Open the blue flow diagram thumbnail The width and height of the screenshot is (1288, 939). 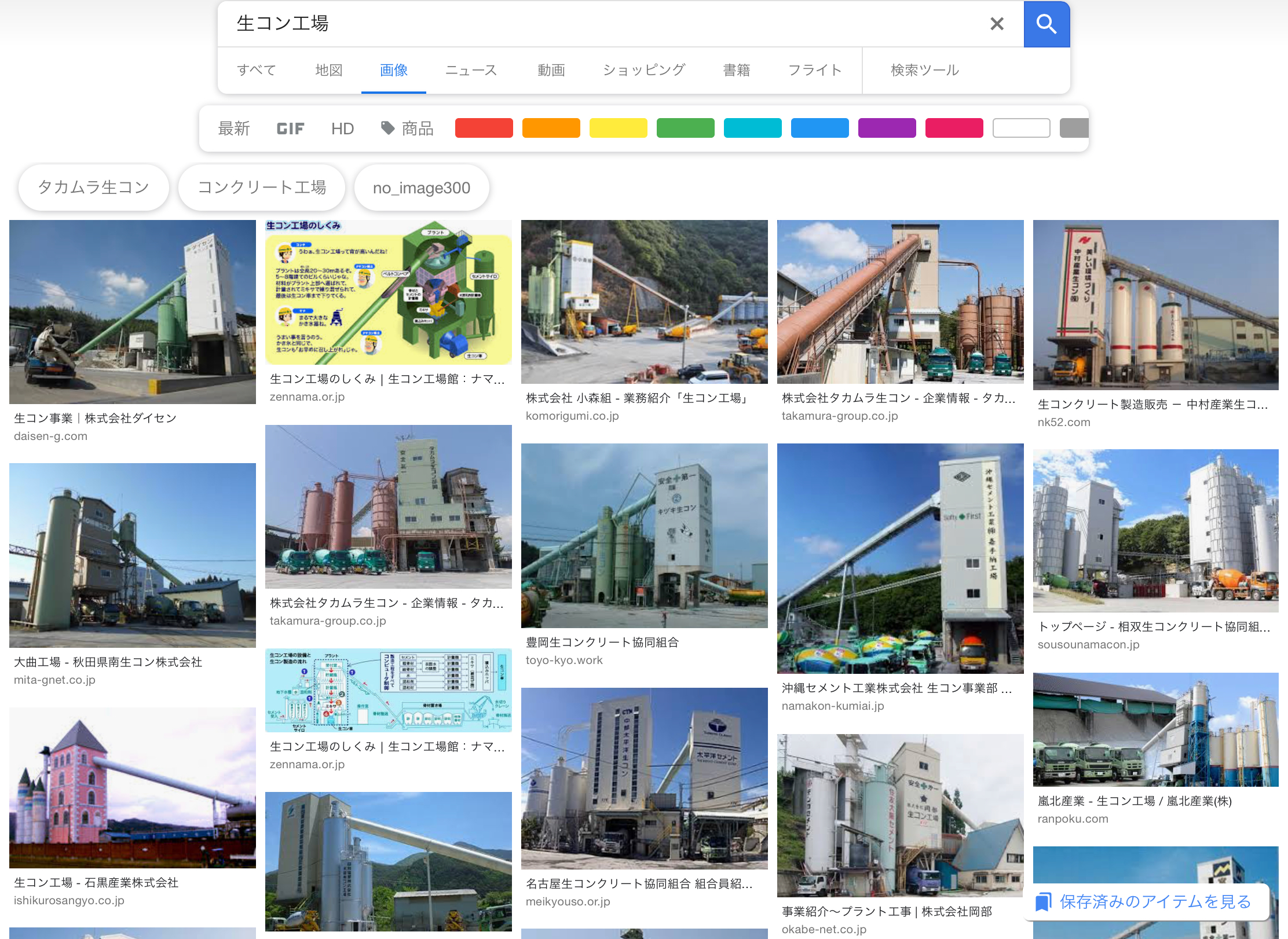coord(389,691)
